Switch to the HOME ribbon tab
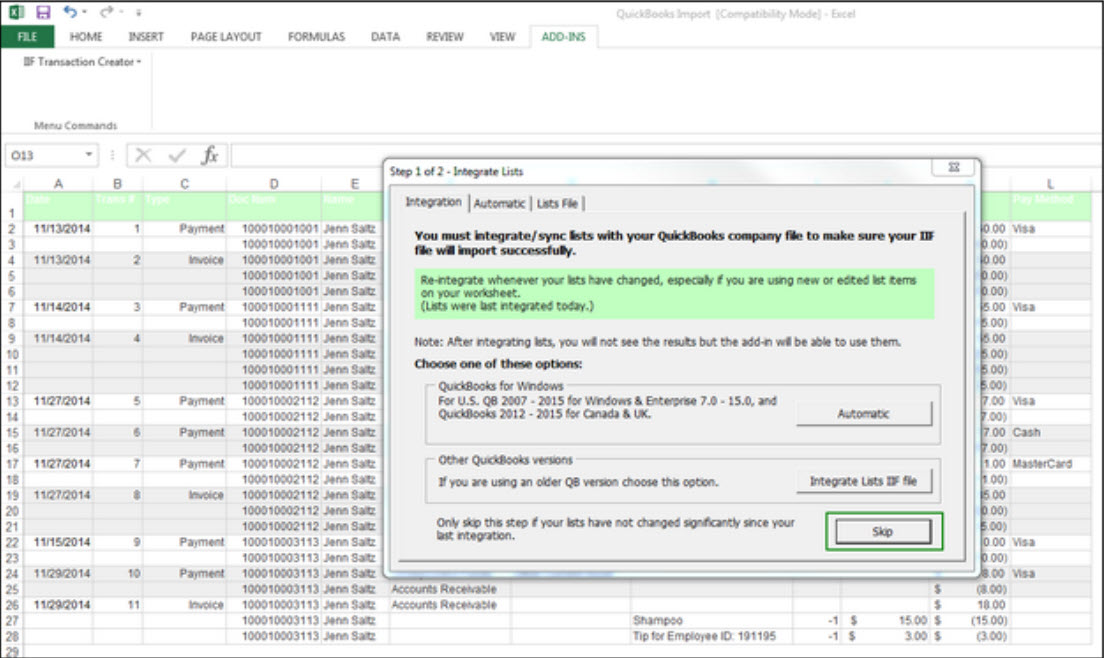Screen dimensions: 1104x658 (x=86, y=37)
